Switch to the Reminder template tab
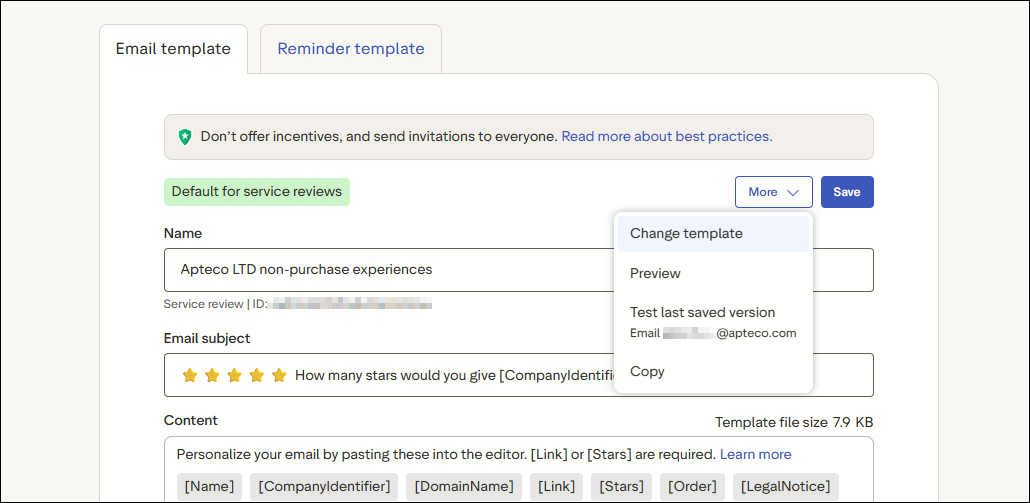This screenshot has height=503, width=1030. pyautogui.click(x=351, y=49)
